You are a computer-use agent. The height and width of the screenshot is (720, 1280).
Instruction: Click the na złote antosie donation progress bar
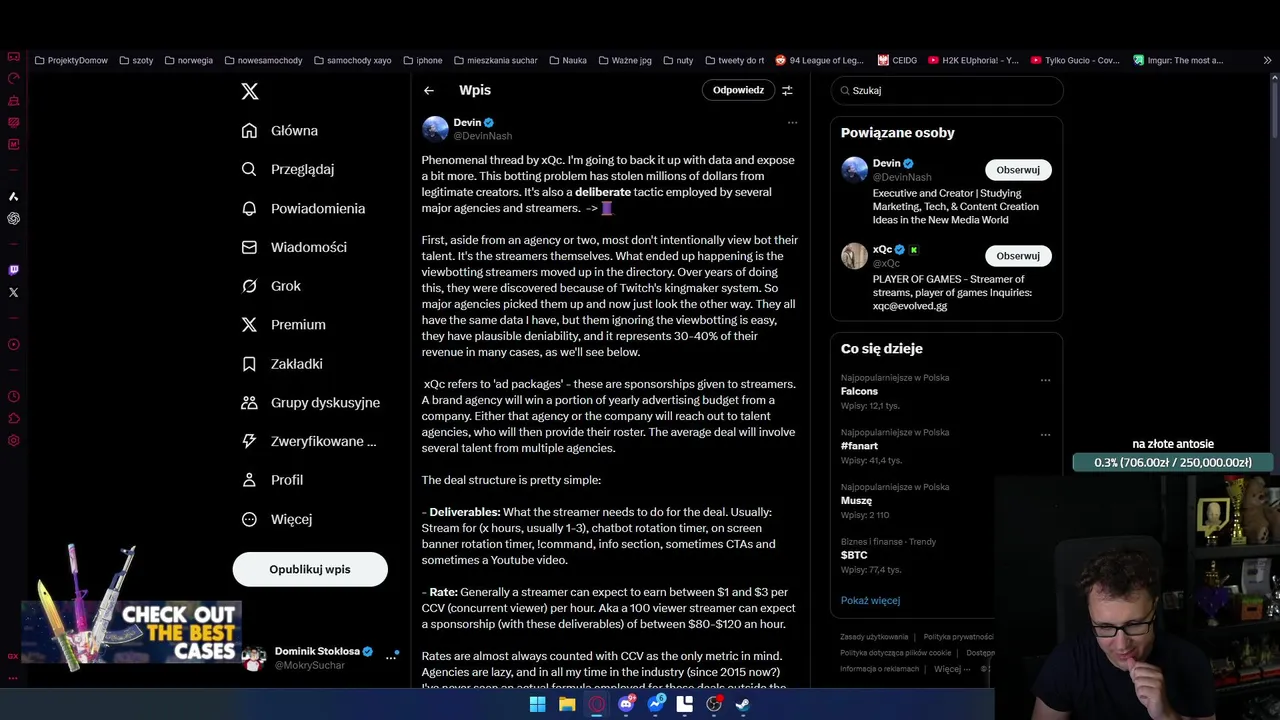point(1173,463)
